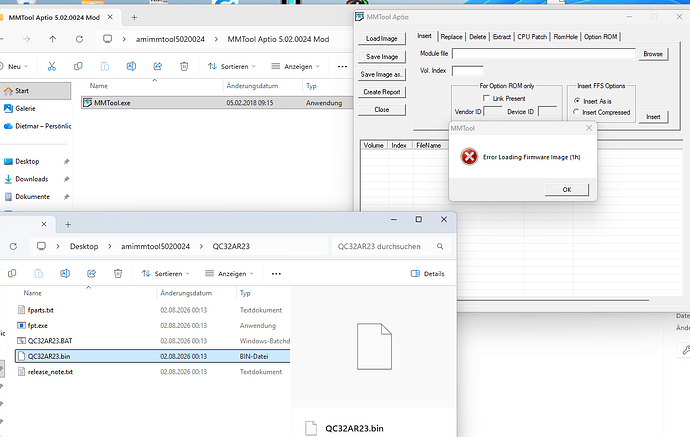The width and height of the screenshot is (690, 437).
Task: Switch to Extract tab in MMTool
Action: click(502, 37)
